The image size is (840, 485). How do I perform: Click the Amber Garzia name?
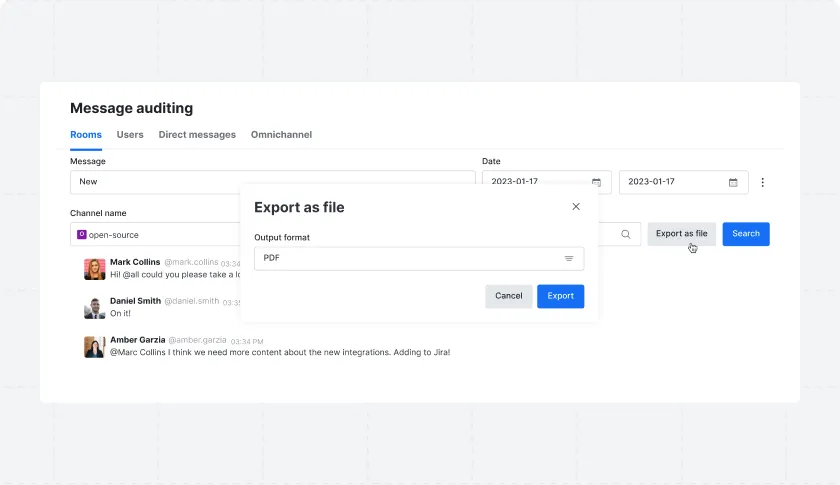[x=138, y=340]
